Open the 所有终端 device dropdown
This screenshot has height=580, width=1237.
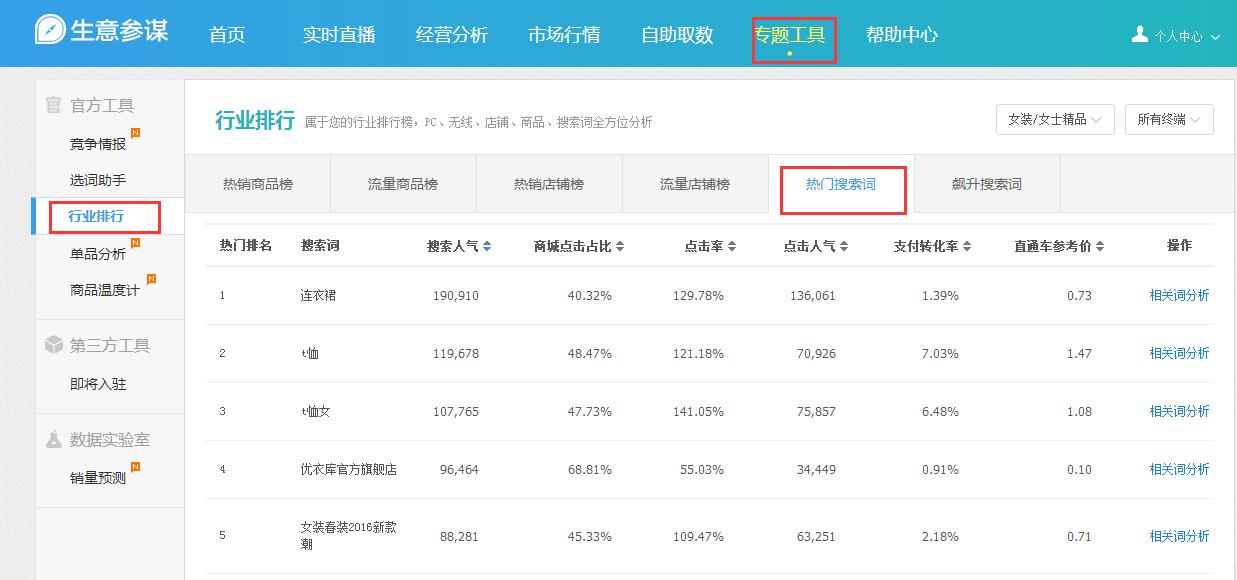tap(1169, 119)
